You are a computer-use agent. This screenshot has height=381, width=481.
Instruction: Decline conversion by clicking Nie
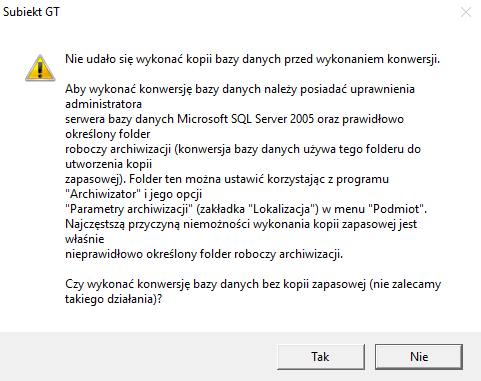click(x=419, y=357)
